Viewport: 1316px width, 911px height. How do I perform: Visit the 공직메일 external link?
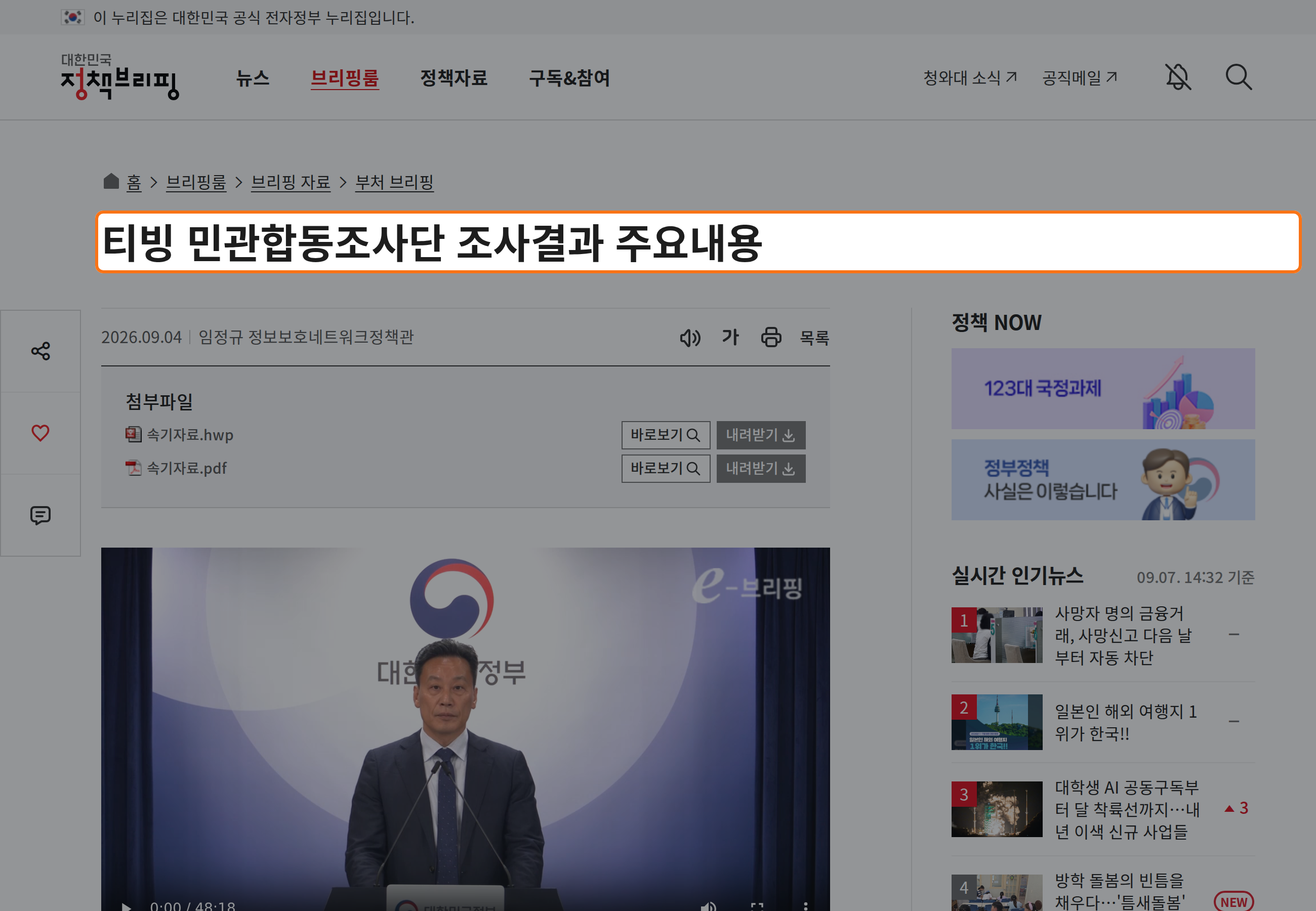pyautogui.click(x=1080, y=77)
